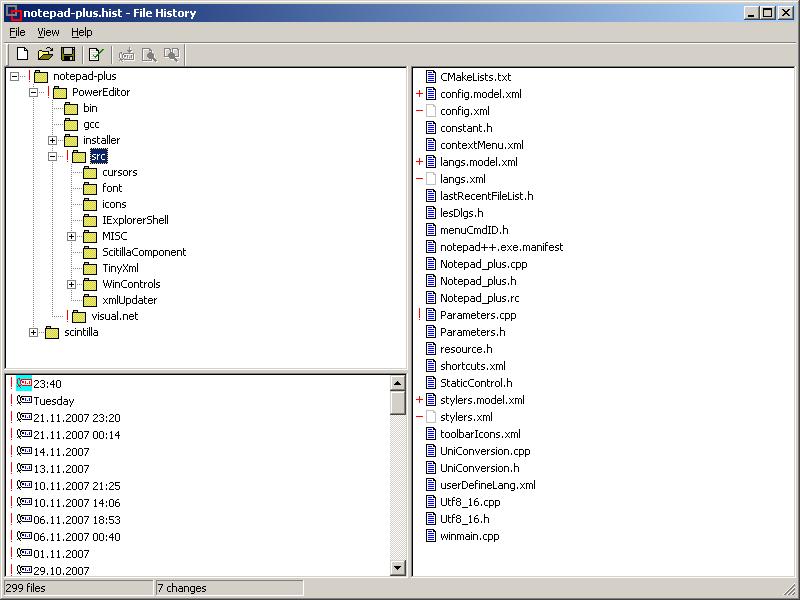Click the app icon in title bar

pyautogui.click(x=13, y=13)
